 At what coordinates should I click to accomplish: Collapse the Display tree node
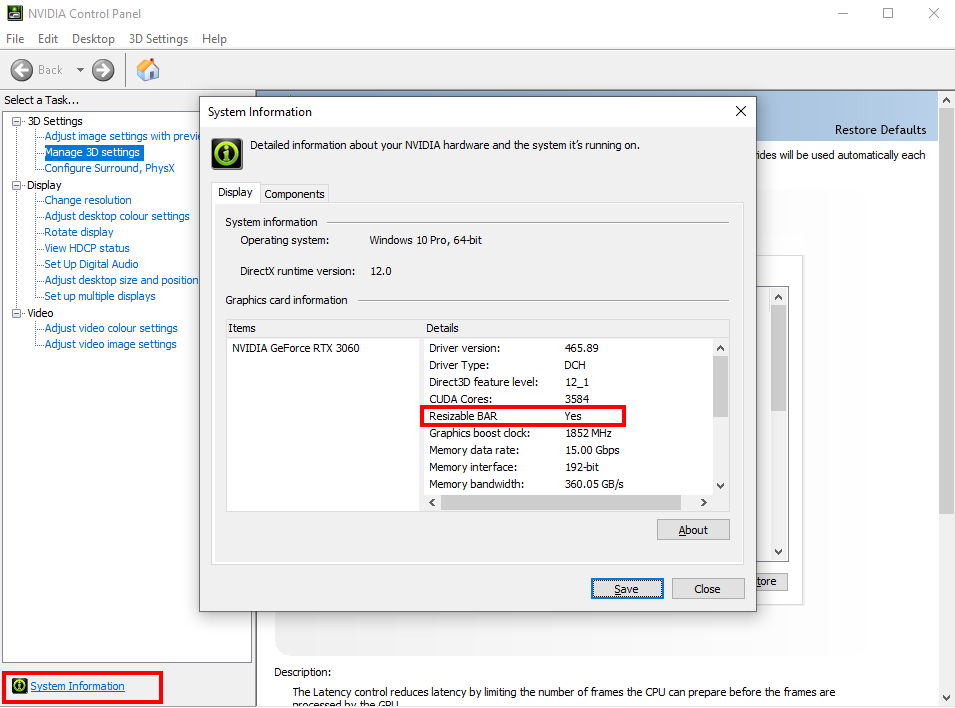coord(17,185)
